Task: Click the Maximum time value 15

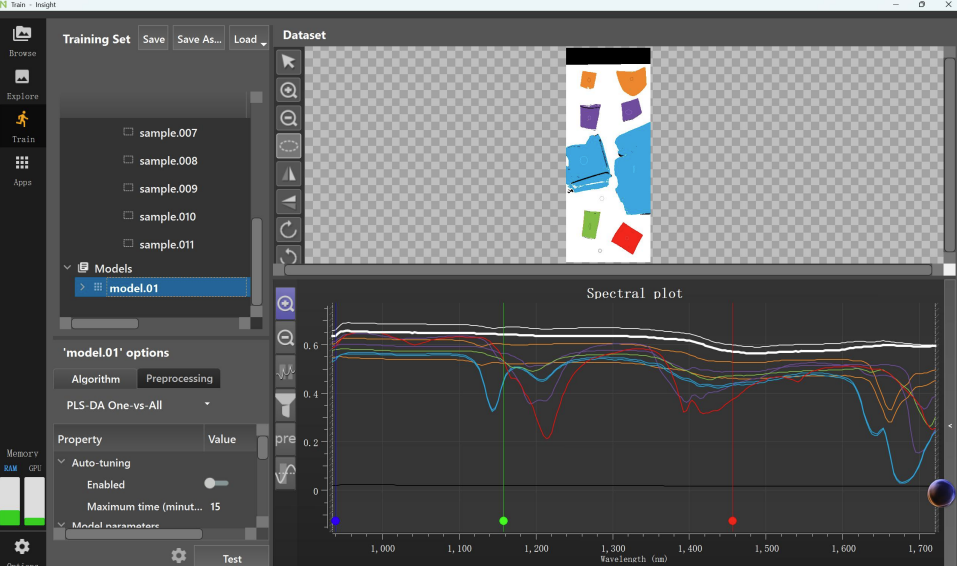Action: [215, 506]
